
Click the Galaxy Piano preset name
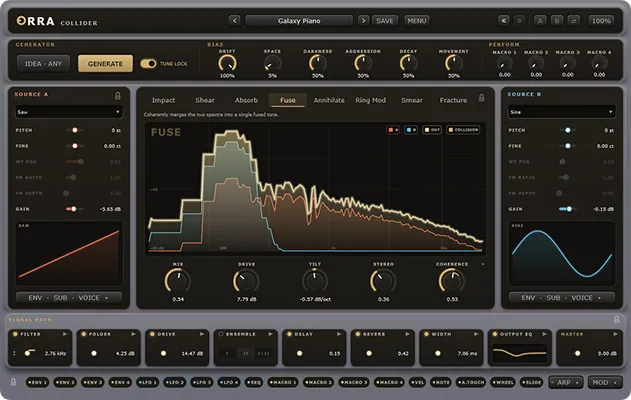point(299,21)
